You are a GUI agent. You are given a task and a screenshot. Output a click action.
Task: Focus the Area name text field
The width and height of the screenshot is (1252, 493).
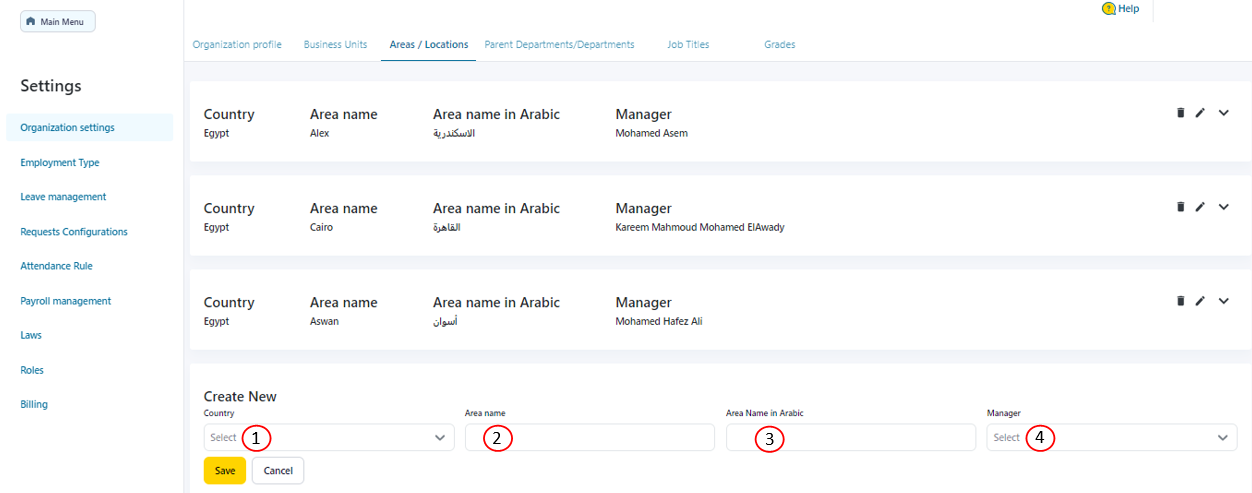(590, 438)
